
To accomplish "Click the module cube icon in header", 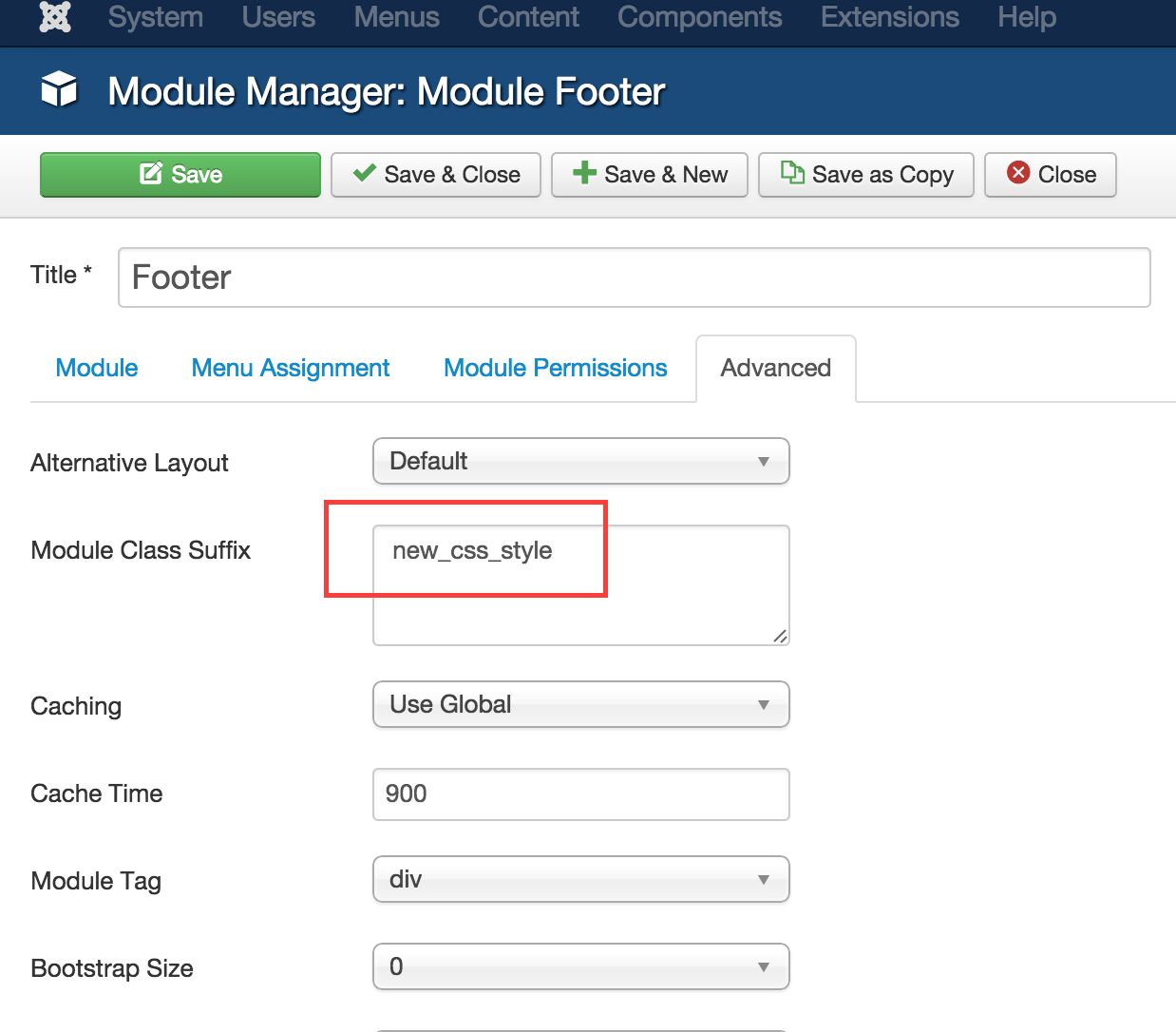I will point(59,90).
